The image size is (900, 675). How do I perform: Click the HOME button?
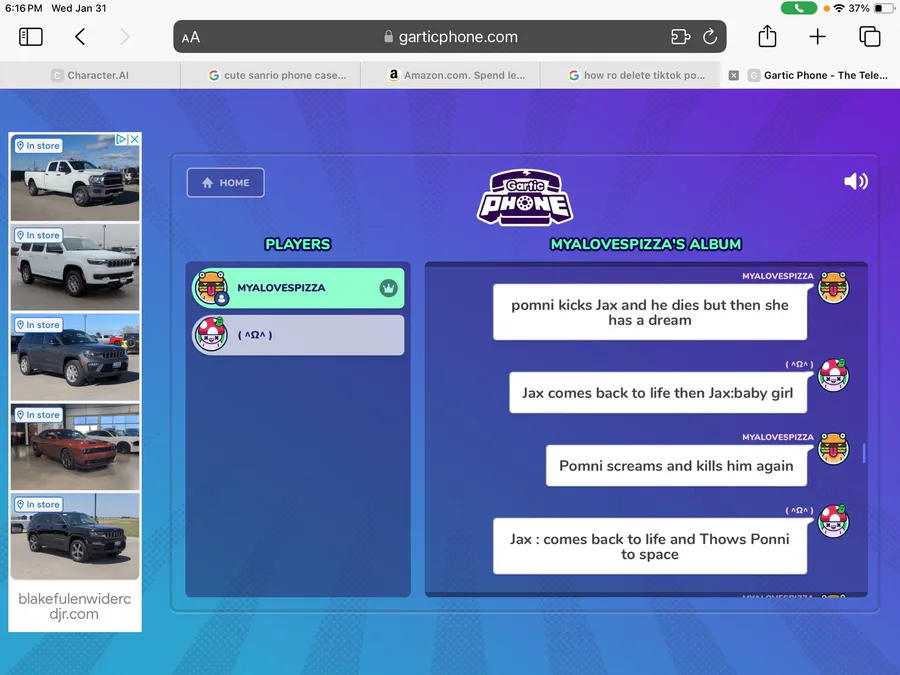226,183
